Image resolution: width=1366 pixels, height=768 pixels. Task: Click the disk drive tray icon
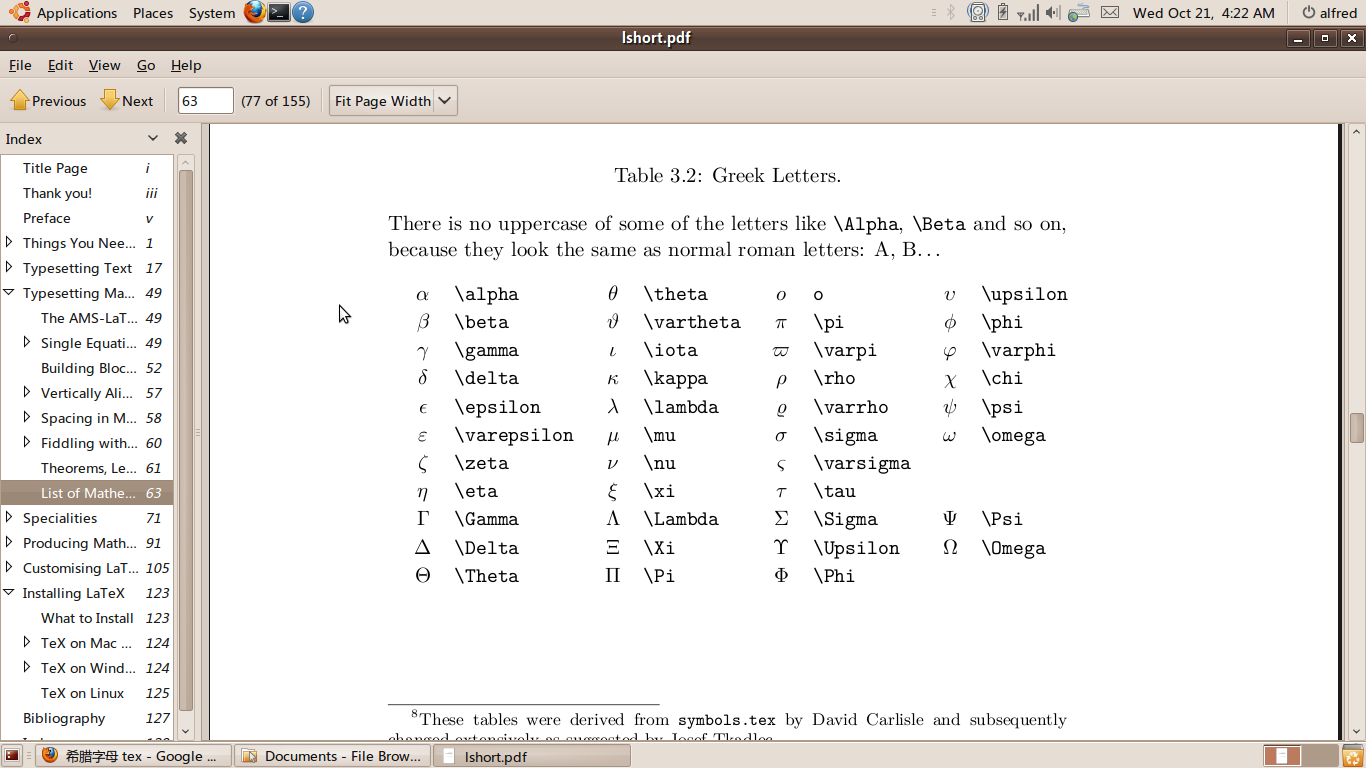(977, 13)
